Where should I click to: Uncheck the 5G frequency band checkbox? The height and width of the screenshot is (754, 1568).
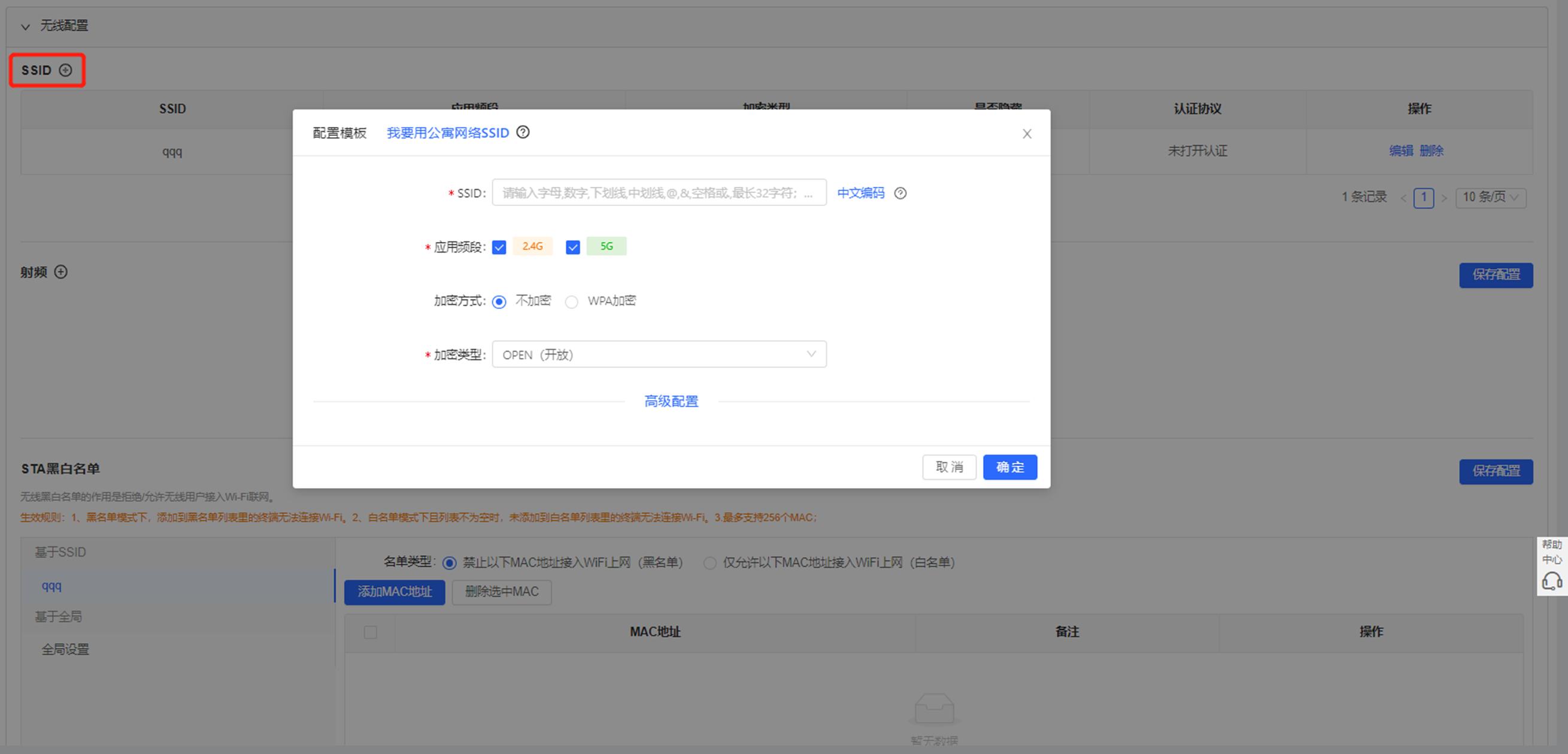[x=572, y=247]
